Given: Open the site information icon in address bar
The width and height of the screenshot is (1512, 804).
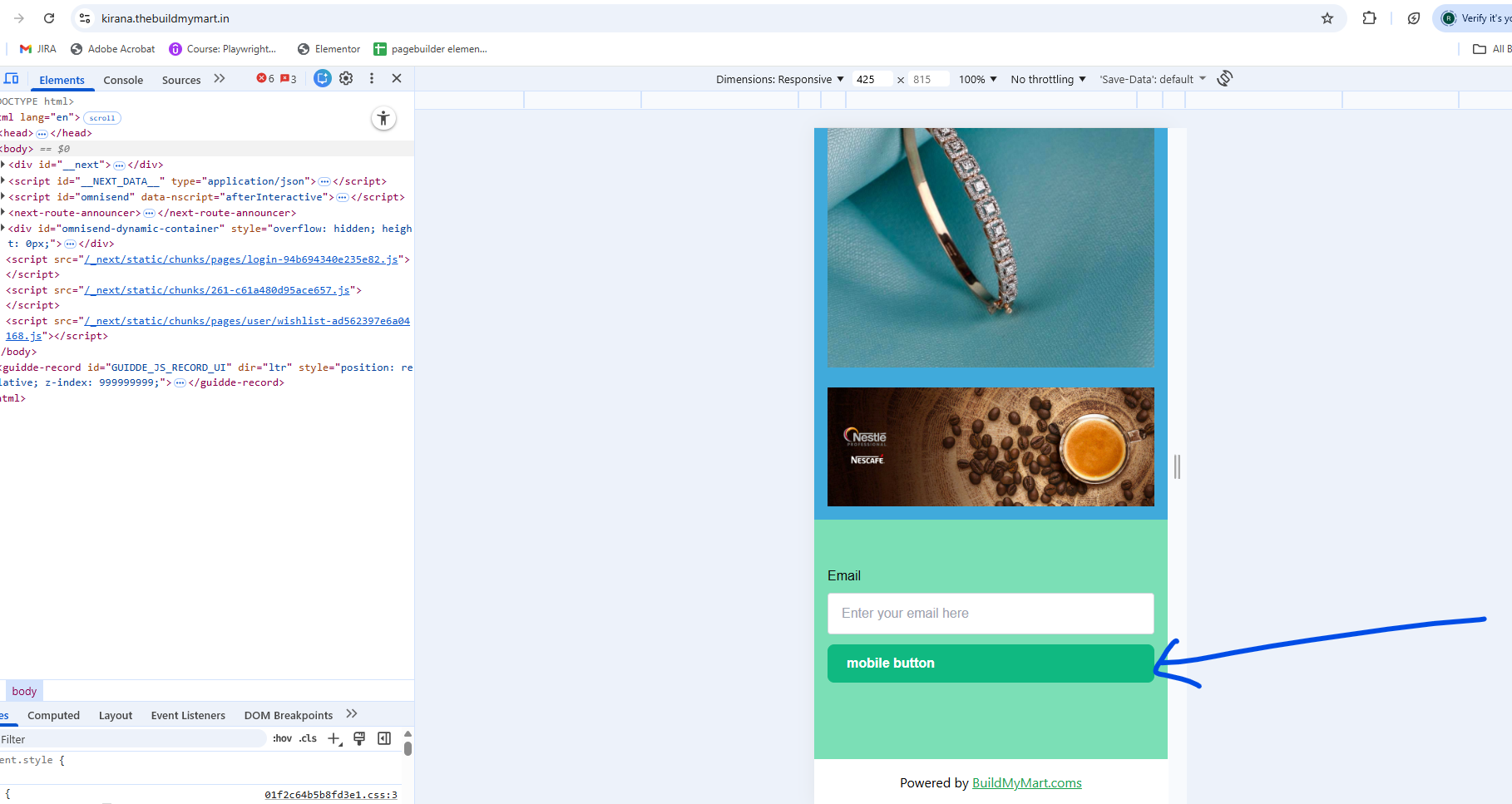Looking at the screenshot, I should point(85,18).
